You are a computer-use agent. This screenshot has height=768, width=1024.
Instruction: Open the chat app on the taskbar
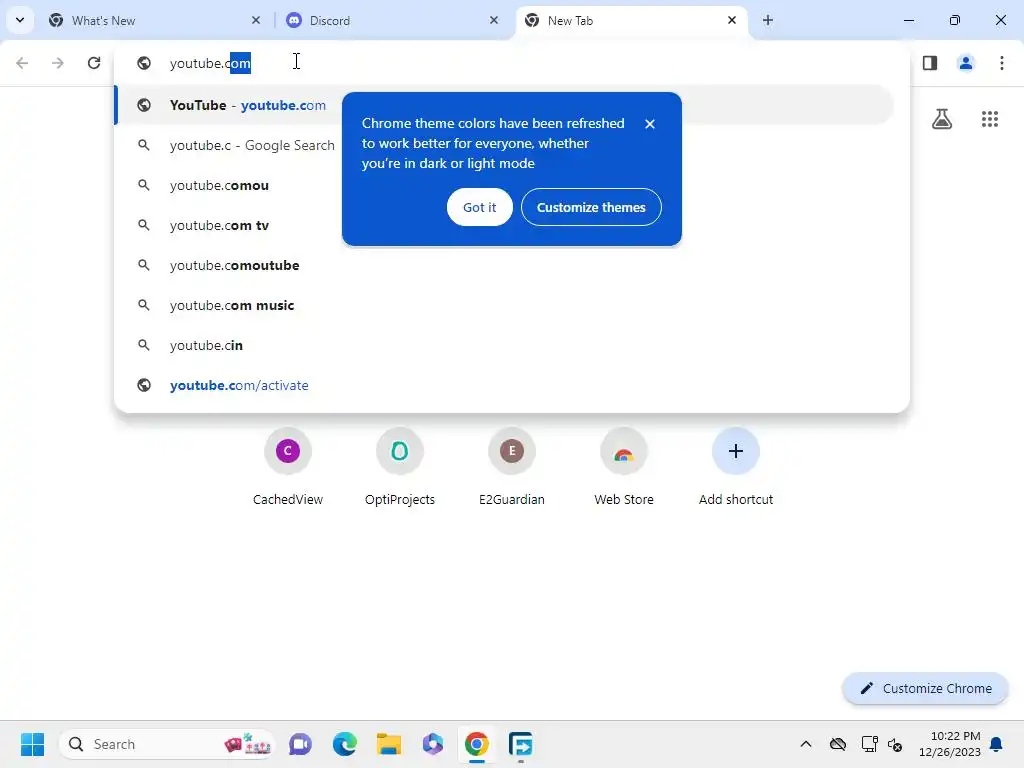point(300,744)
